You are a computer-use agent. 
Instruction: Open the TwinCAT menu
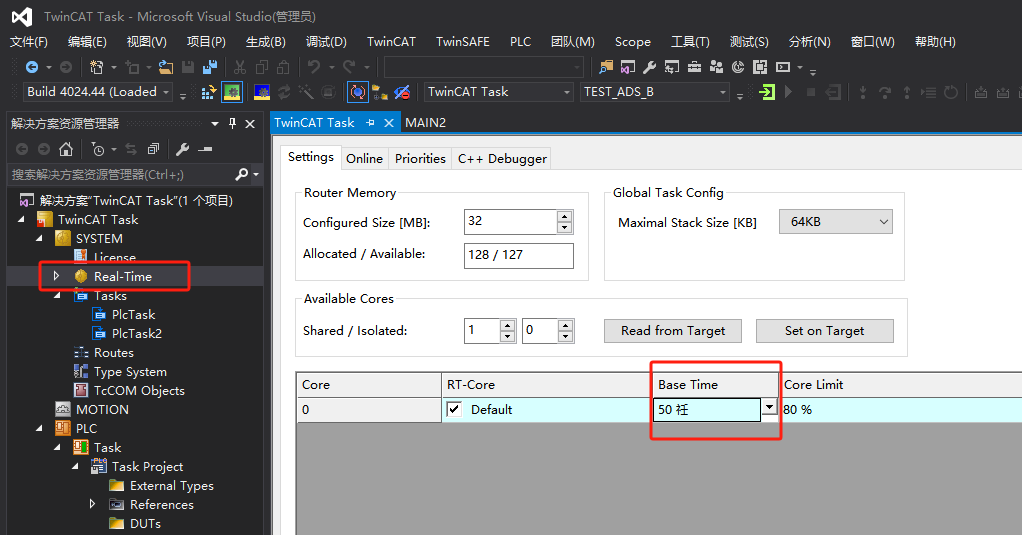[x=391, y=42]
